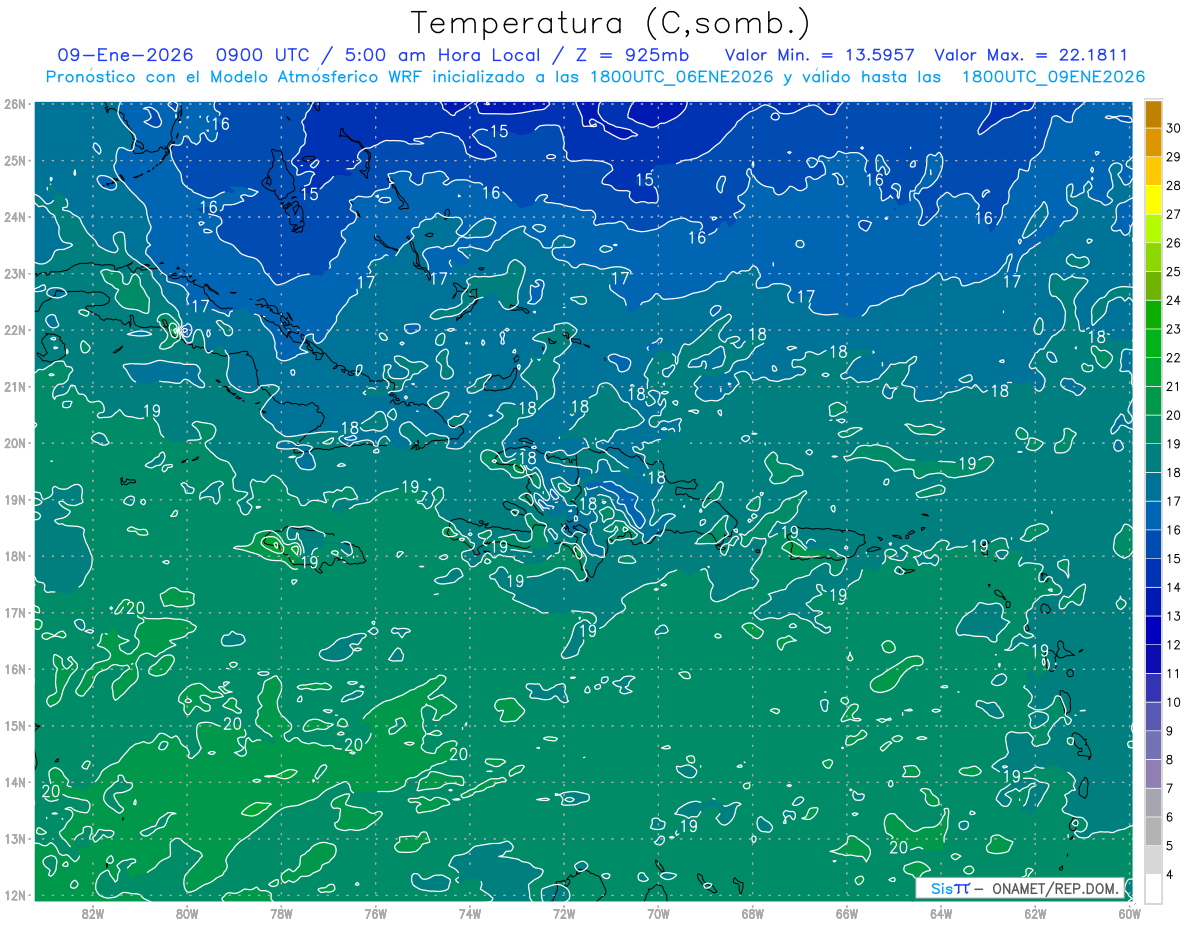Click the 'Valor Max. = 22.1811' text
The width and height of the screenshot is (1200, 927).
click(1031, 55)
